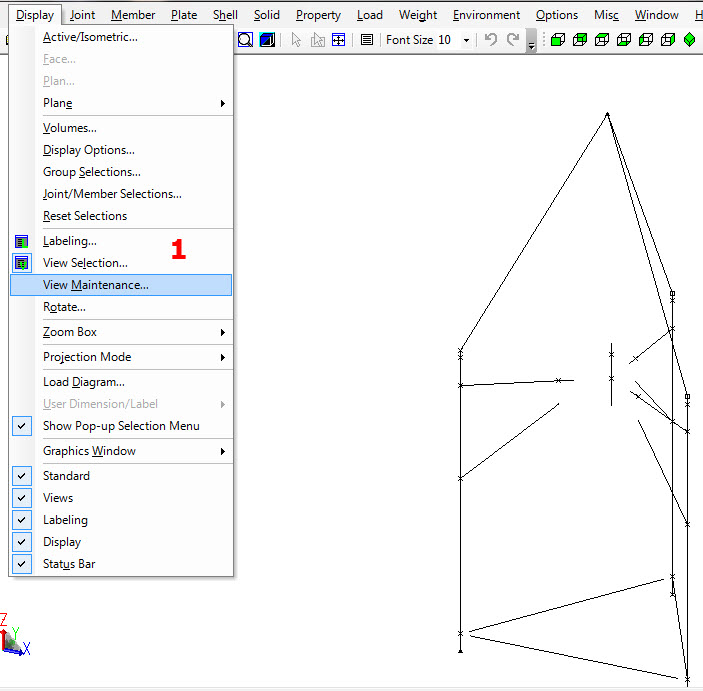Viewport: 703px width, 691px height.
Task: Open the Shell menu
Action: [225, 15]
